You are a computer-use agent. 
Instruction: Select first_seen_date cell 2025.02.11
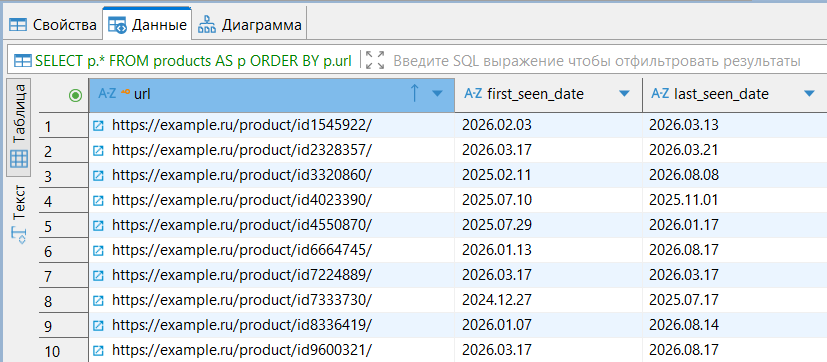[549, 175]
